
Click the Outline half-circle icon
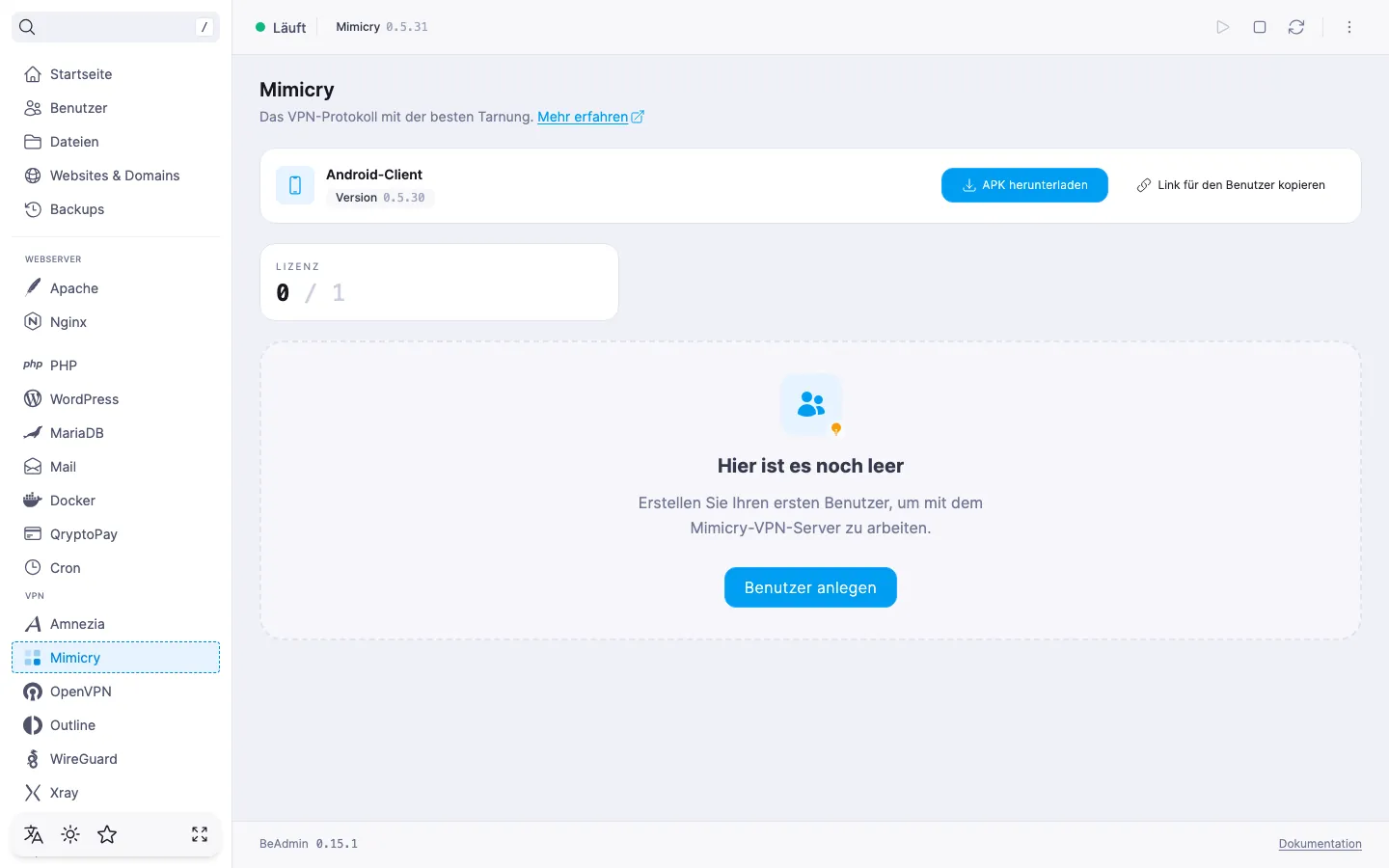pos(33,725)
